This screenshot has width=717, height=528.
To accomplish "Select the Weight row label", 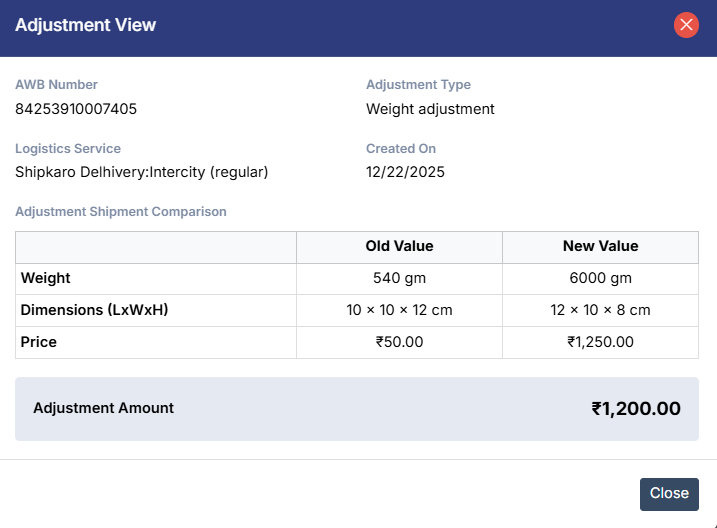I will pyautogui.click(x=46, y=278).
